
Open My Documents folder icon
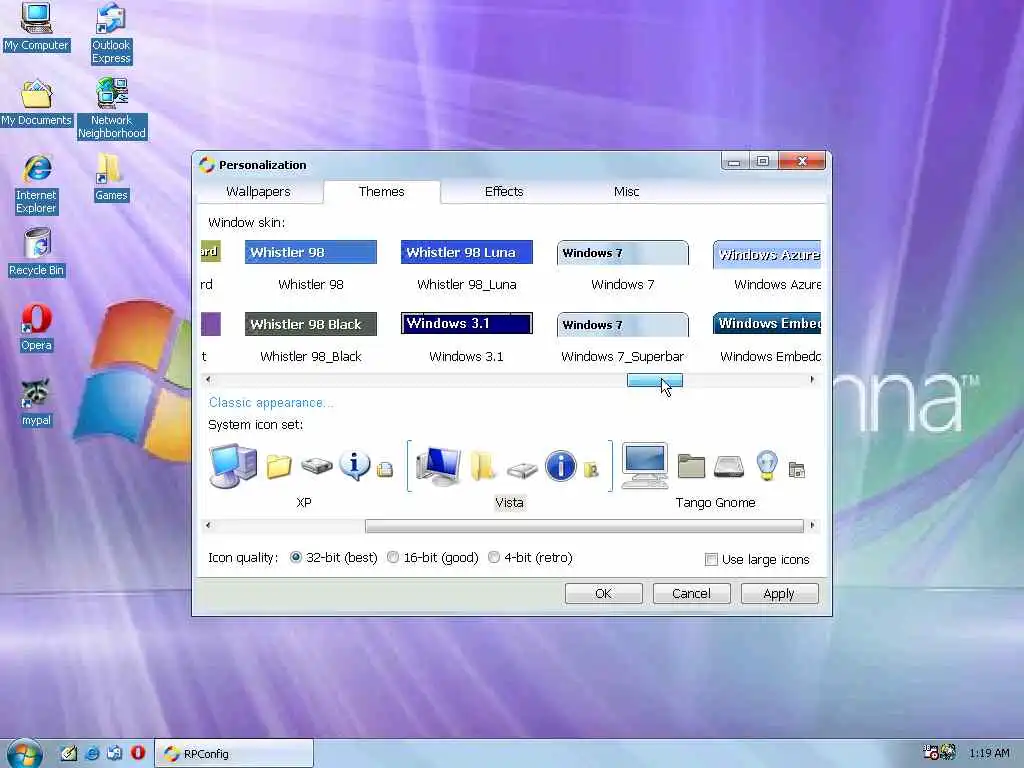[36, 103]
